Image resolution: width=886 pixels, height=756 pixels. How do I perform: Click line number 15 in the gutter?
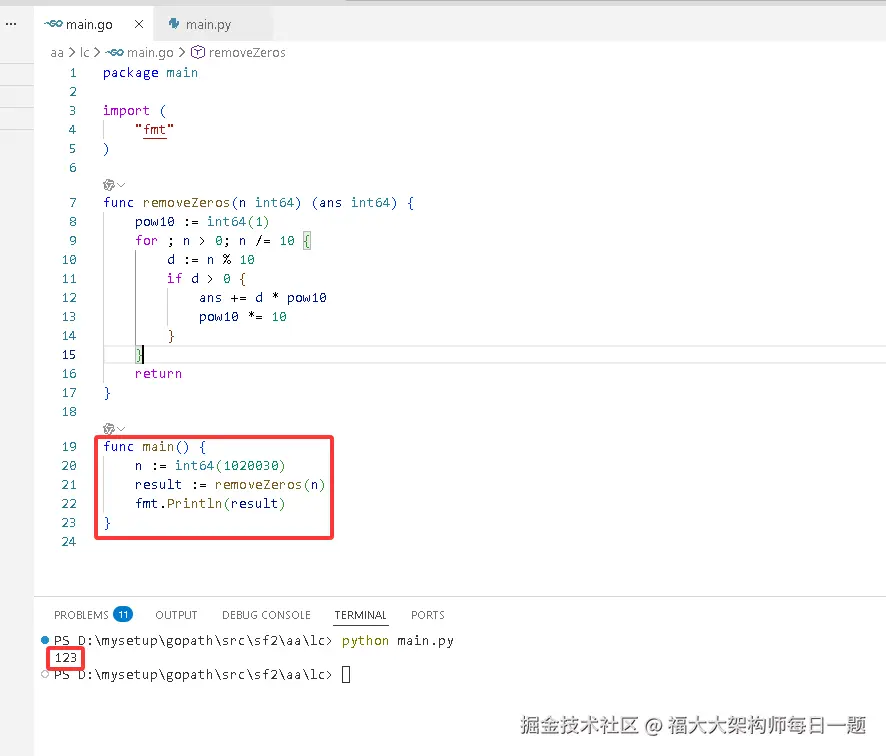[x=69, y=355]
